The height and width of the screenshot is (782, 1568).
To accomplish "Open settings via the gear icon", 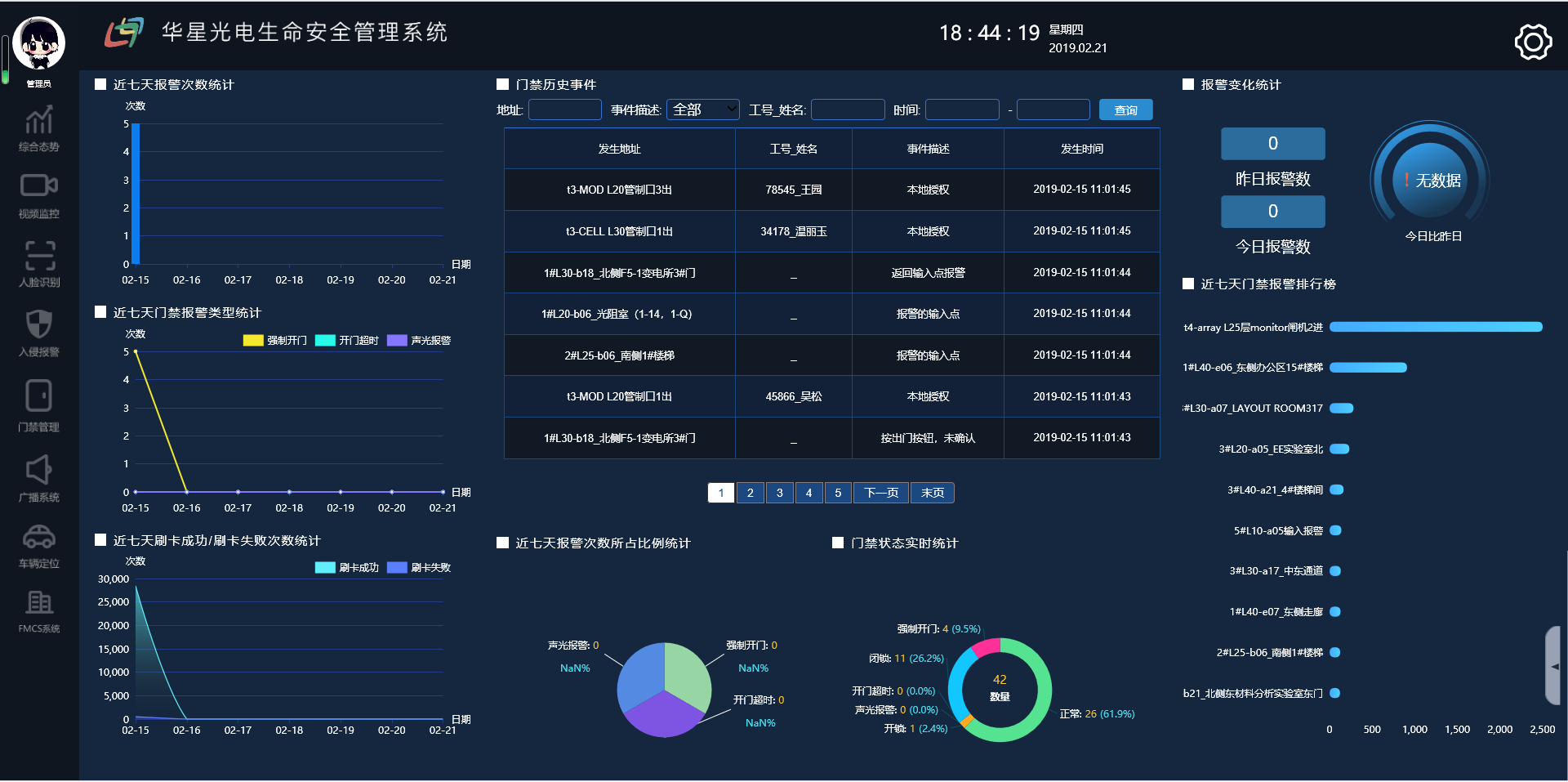I will [1533, 42].
